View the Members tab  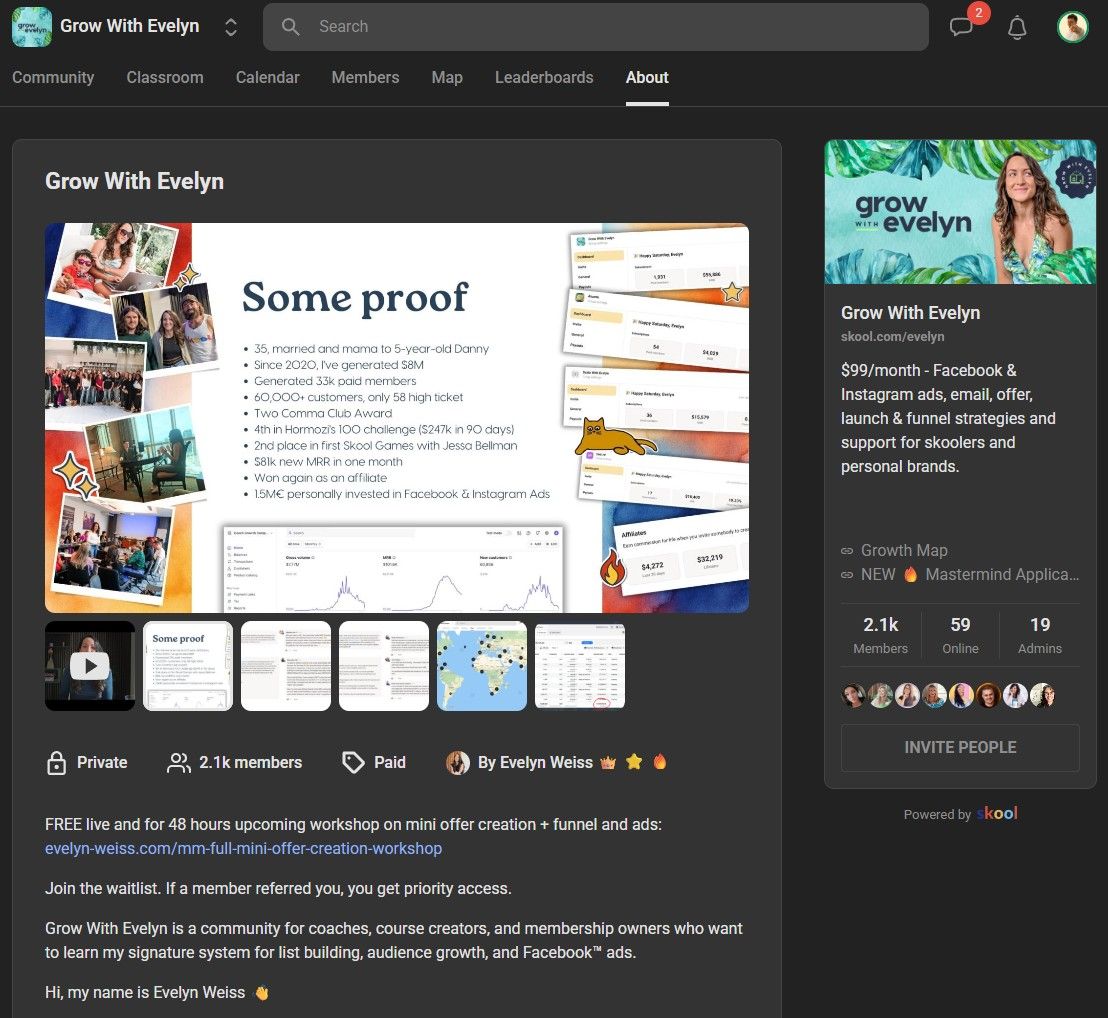tap(365, 78)
